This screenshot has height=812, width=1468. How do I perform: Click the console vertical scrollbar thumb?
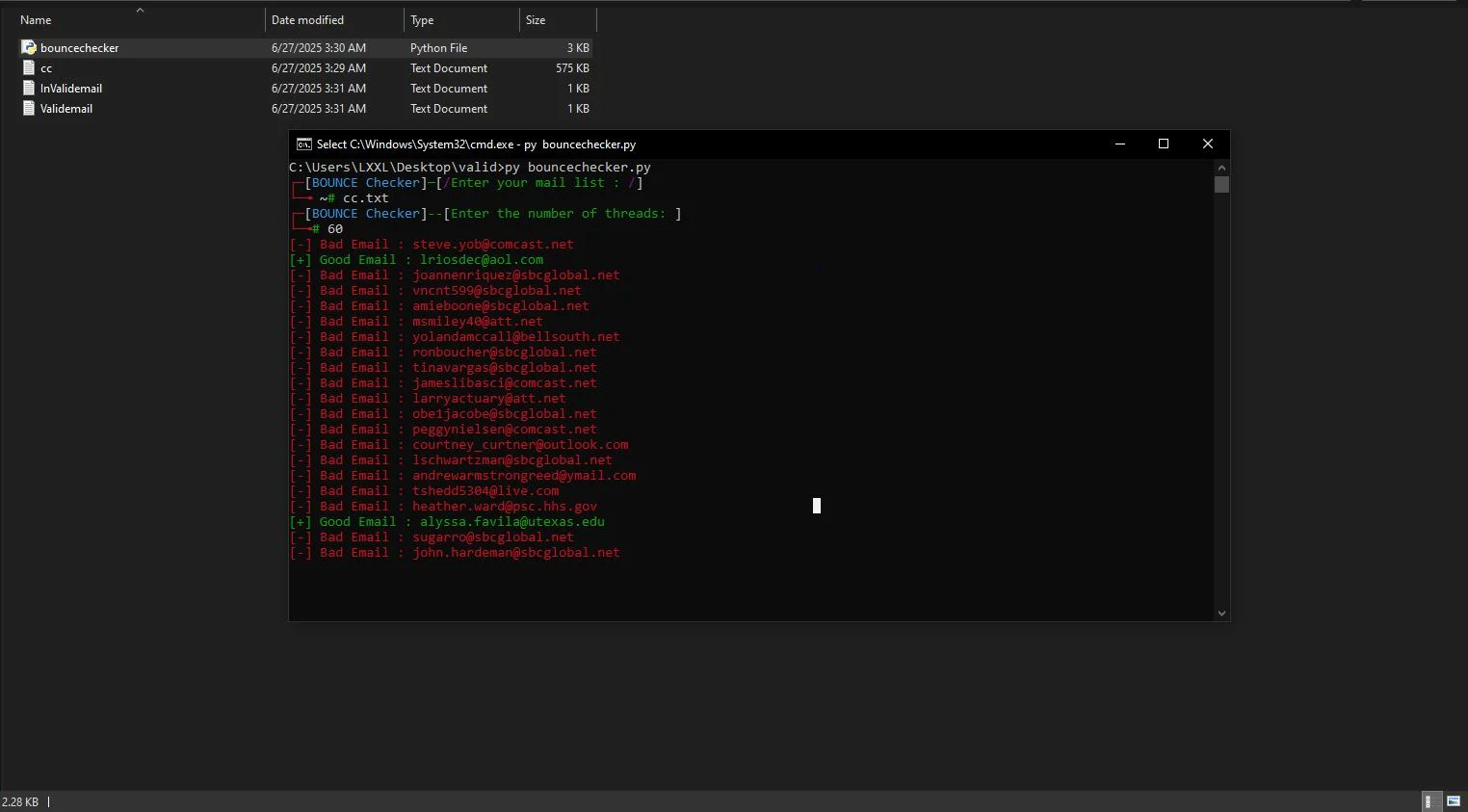(x=1221, y=184)
